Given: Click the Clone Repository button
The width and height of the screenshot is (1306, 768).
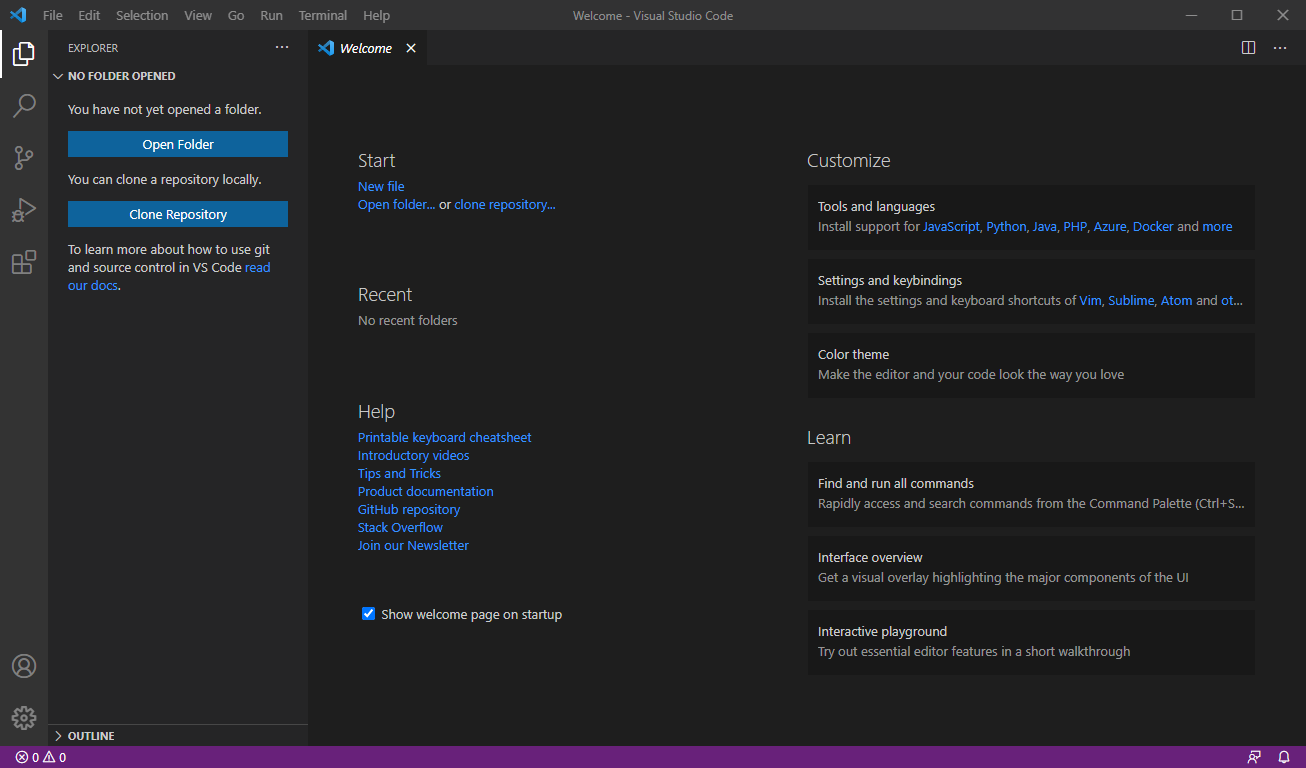Looking at the screenshot, I should tap(178, 214).
